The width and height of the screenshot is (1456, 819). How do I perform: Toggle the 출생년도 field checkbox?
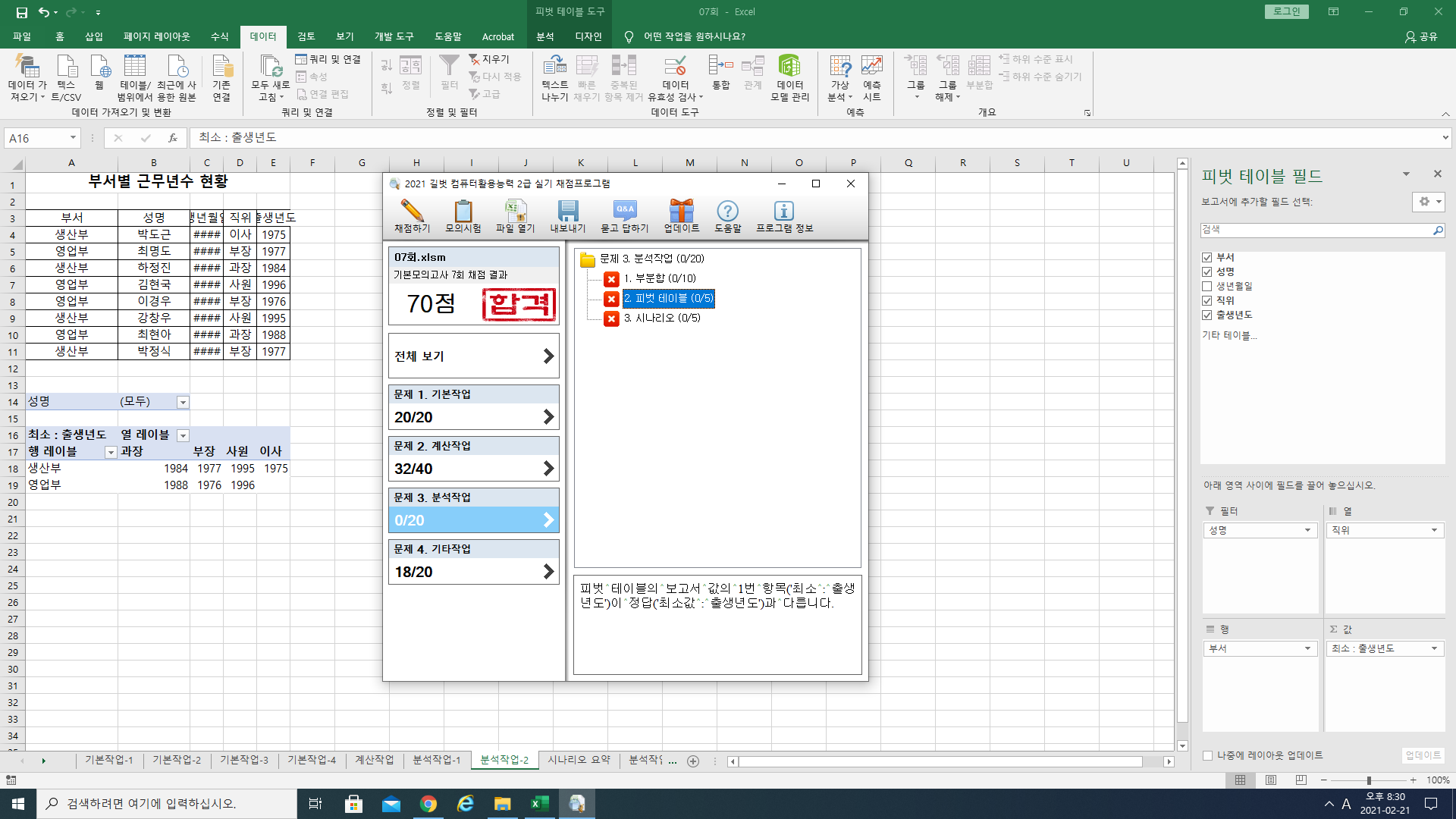pos(1207,315)
